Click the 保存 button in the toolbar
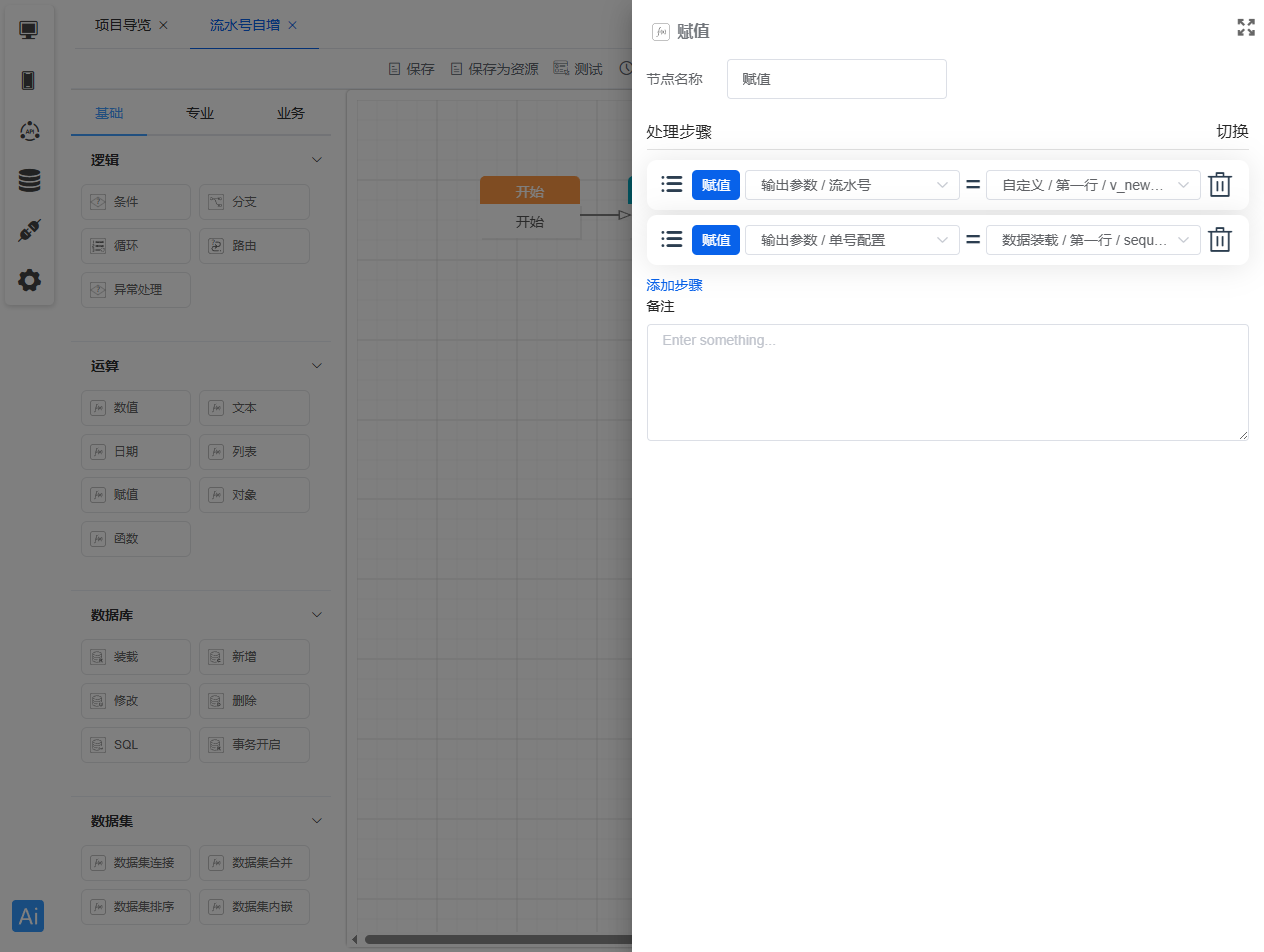The height and width of the screenshot is (952, 1264). [411, 68]
